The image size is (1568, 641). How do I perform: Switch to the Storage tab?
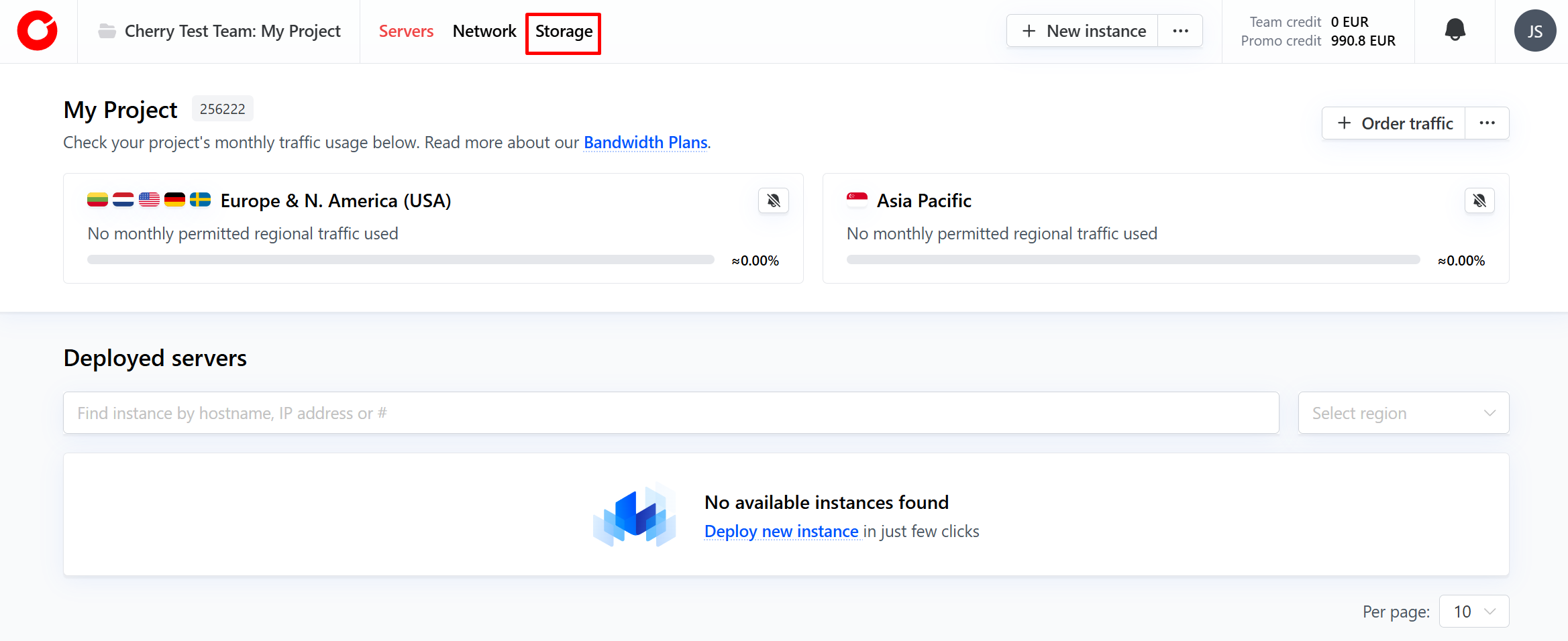point(564,32)
